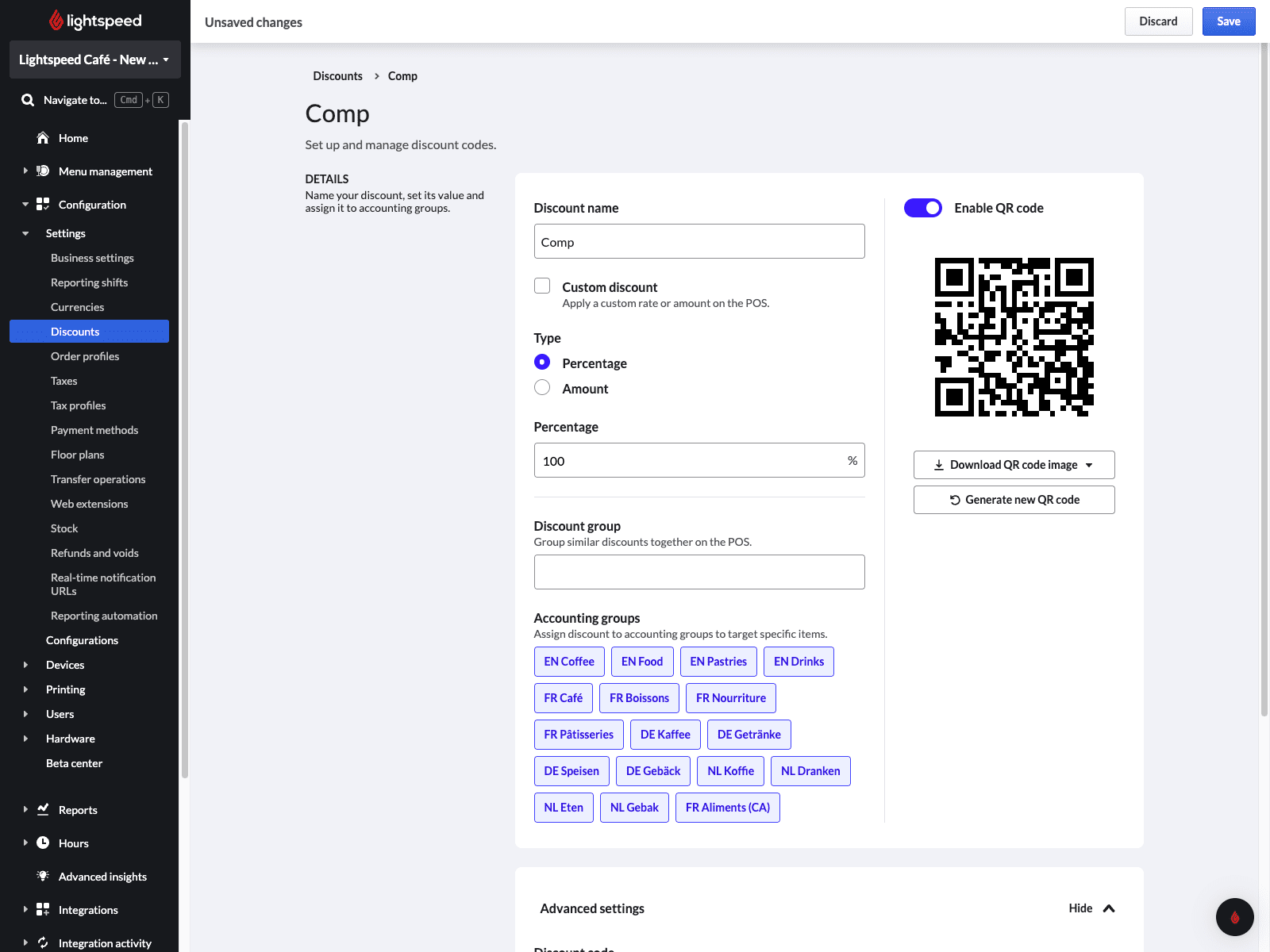This screenshot has width=1270, height=952.
Task: Click the Percentage value input field
Action: coord(699,460)
